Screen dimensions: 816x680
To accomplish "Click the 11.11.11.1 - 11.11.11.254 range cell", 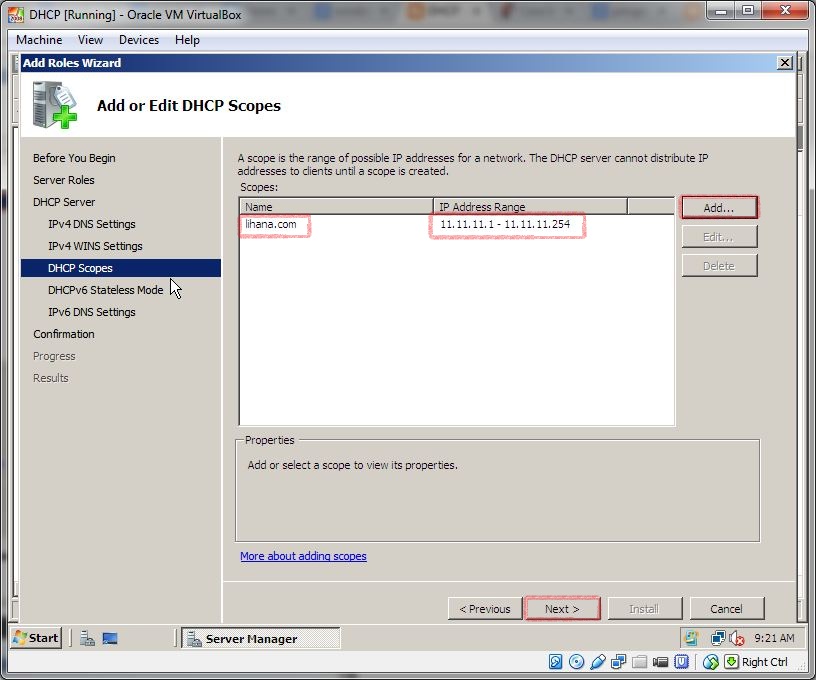I will pyautogui.click(x=505, y=224).
